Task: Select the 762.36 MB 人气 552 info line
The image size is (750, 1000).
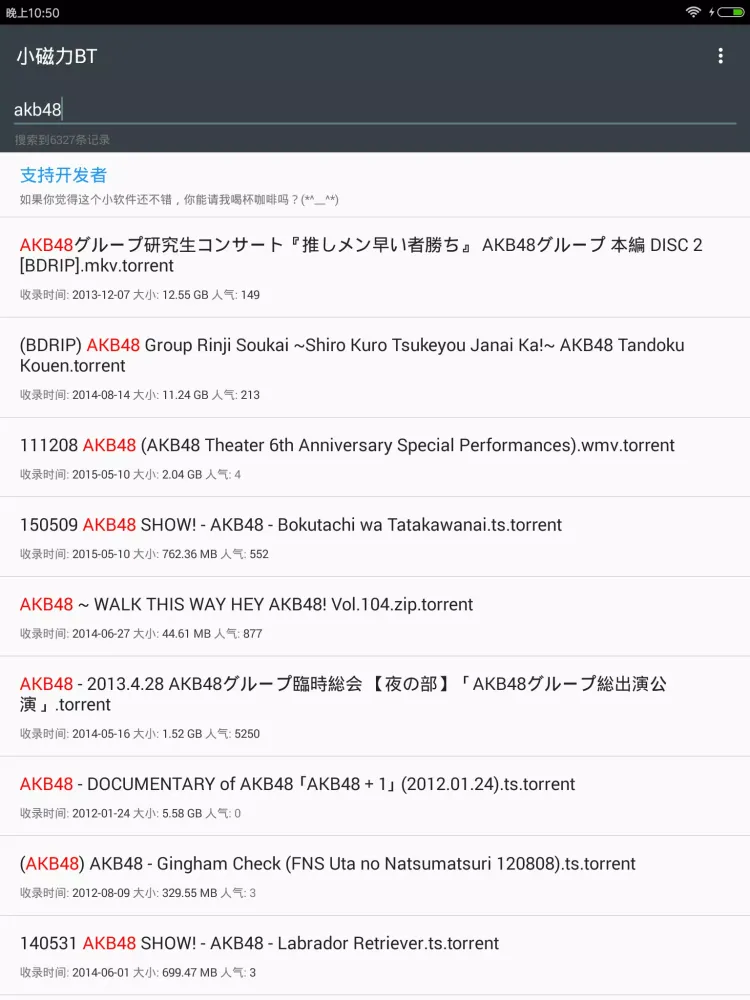Action: pyautogui.click(x=144, y=554)
